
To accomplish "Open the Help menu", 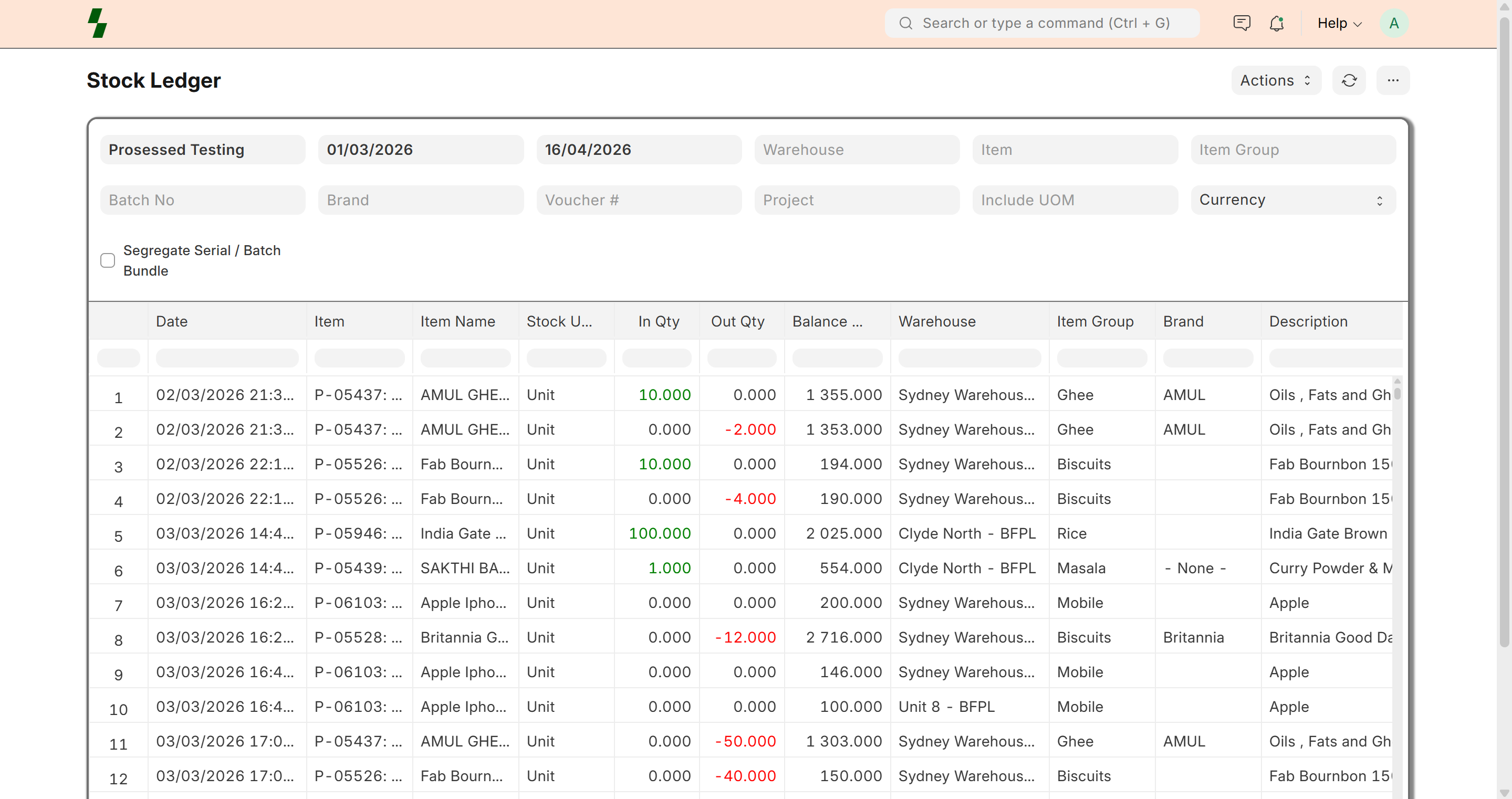I will [1339, 24].
